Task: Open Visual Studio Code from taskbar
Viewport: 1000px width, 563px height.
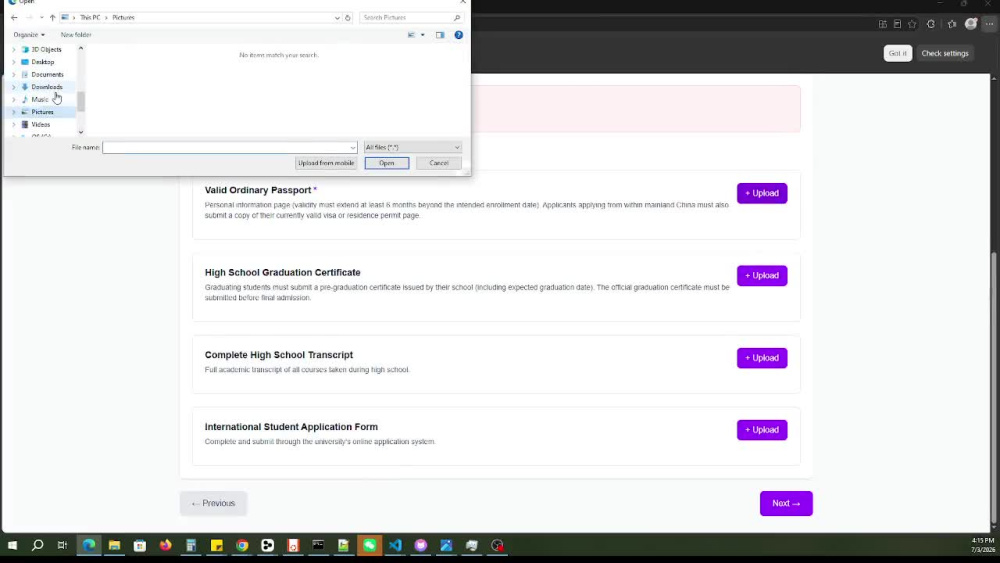Action: 395,545
